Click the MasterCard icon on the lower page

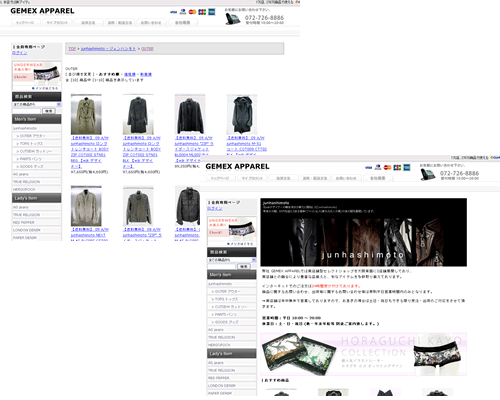[387, 167]
